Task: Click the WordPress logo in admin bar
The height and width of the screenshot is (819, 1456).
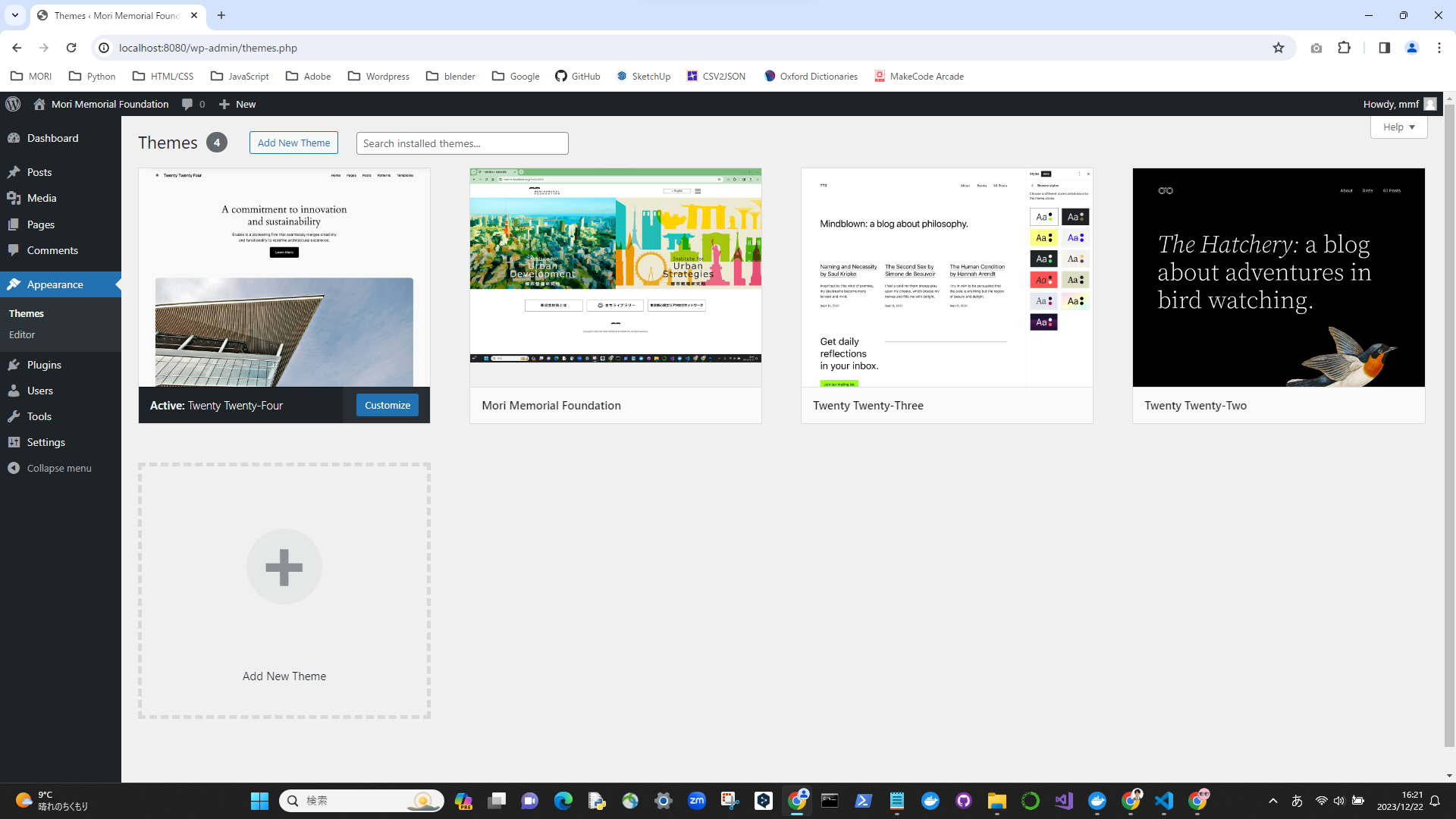Action: 13,104
